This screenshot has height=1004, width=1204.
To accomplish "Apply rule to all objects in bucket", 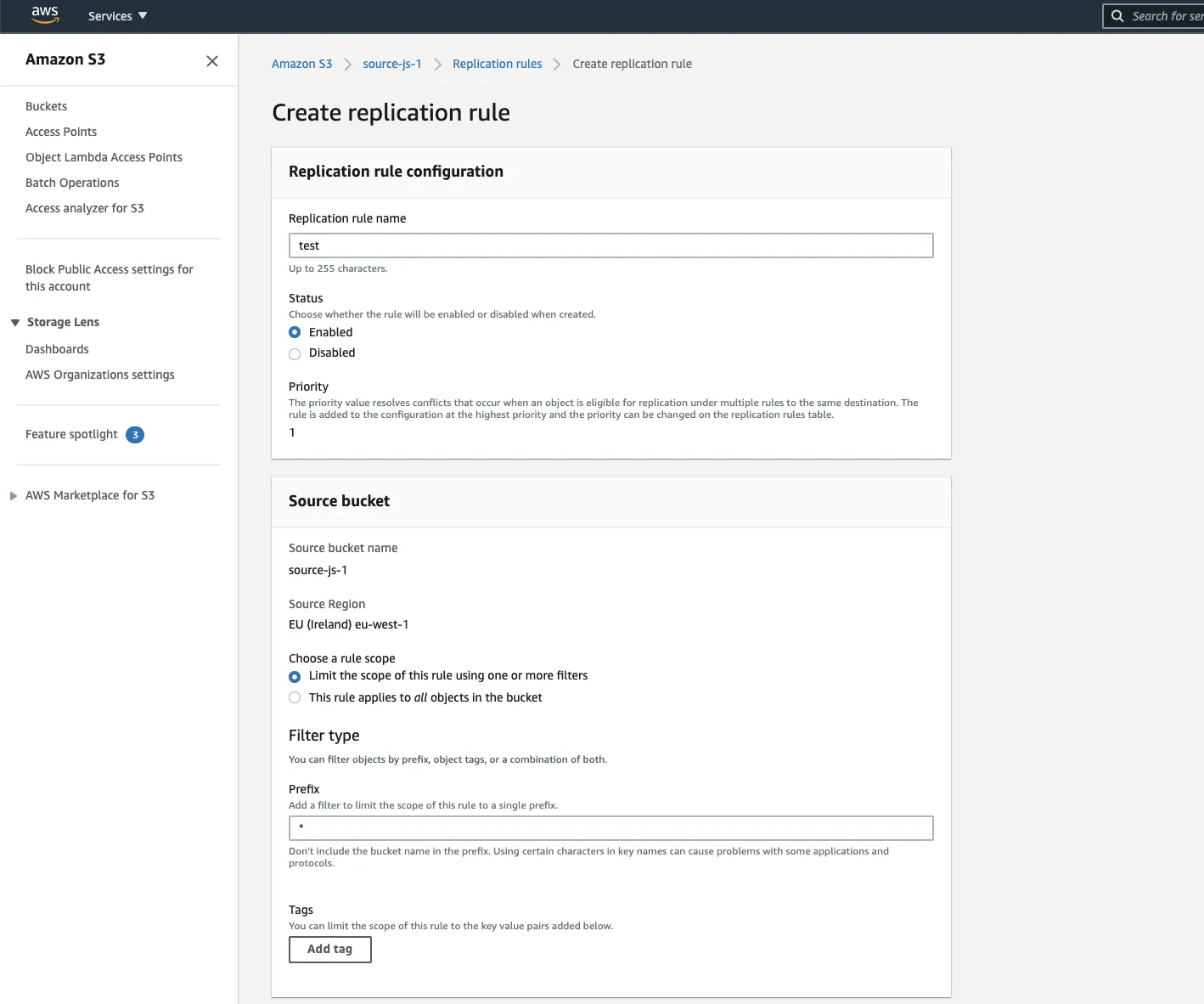I will (295, 698).
